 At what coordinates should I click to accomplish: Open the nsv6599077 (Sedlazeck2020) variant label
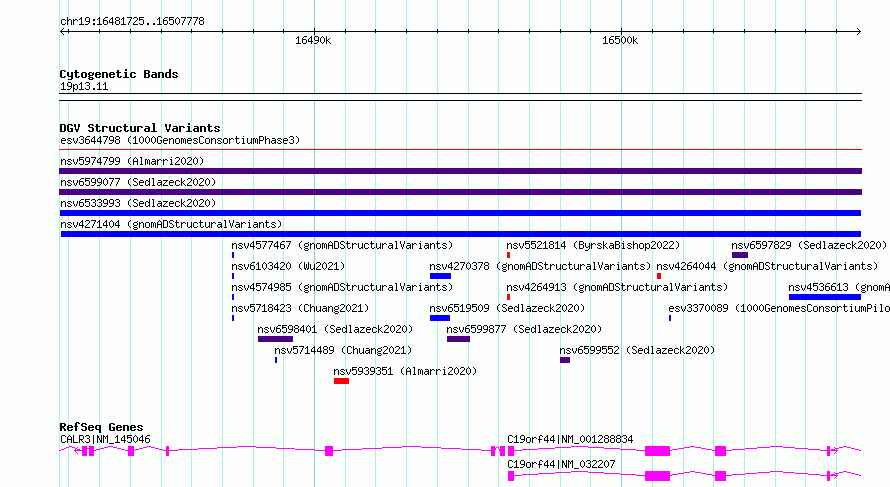pyautogui.click(x=138, y=182)
